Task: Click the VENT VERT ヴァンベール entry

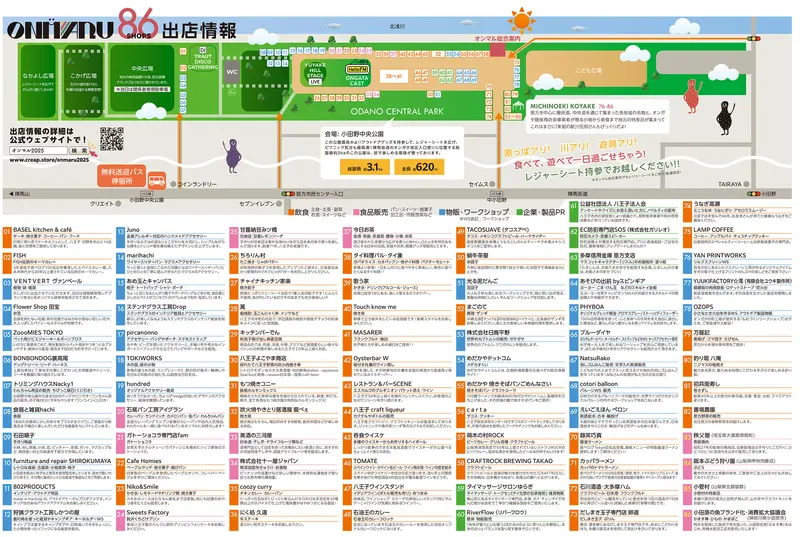Action: point(57,290)
